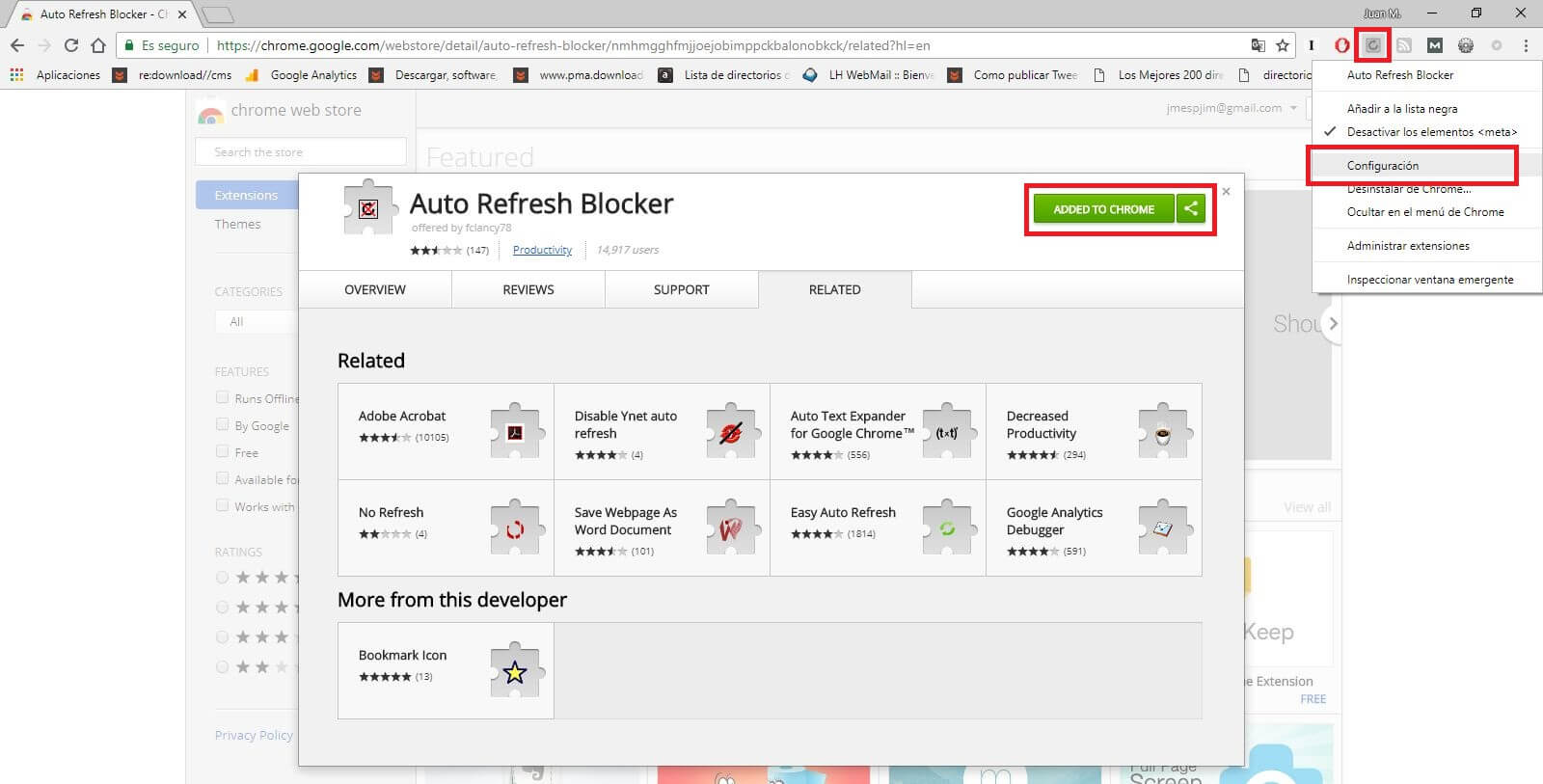Switch to the Reviews tab
This screenshot has width=1543, height=784.
(528, 289)
